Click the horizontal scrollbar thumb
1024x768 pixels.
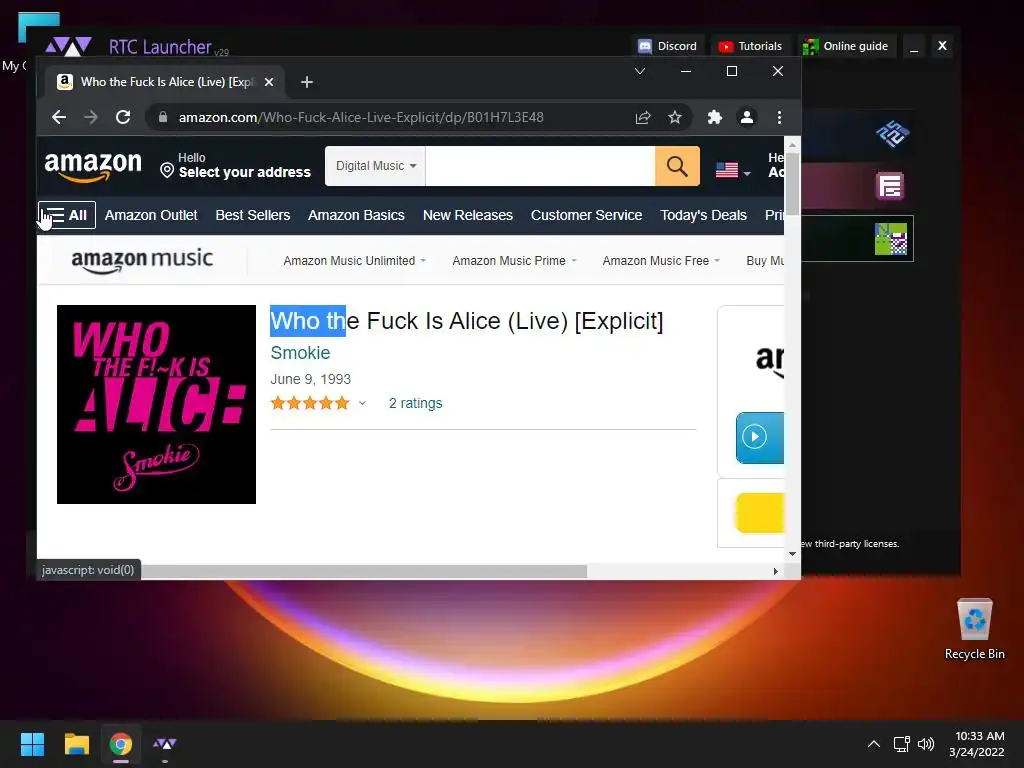coord(364,571)
